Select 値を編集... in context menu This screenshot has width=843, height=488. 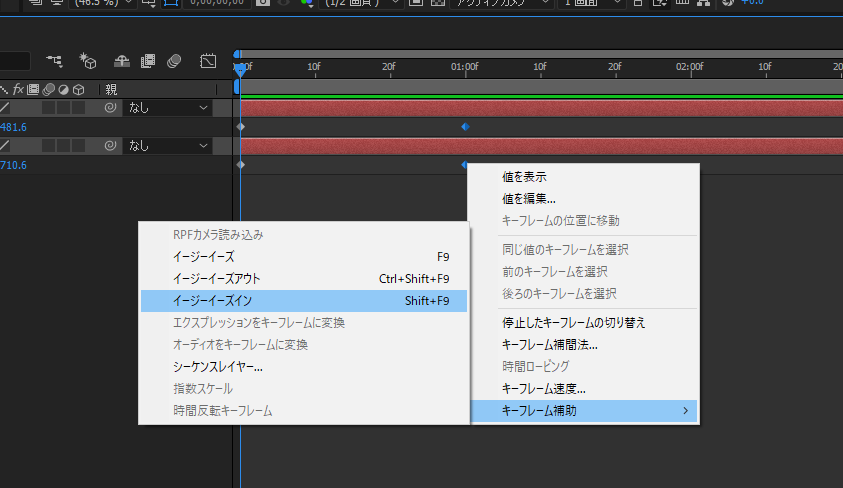584,199
